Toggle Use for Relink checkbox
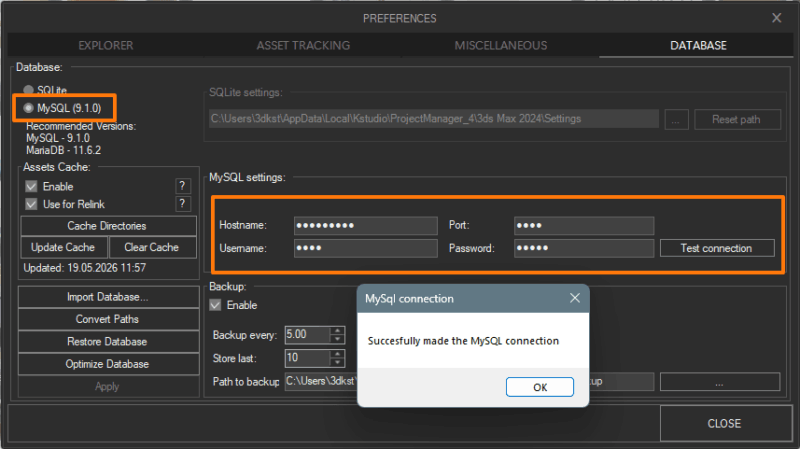 click(x=32, y=204)
